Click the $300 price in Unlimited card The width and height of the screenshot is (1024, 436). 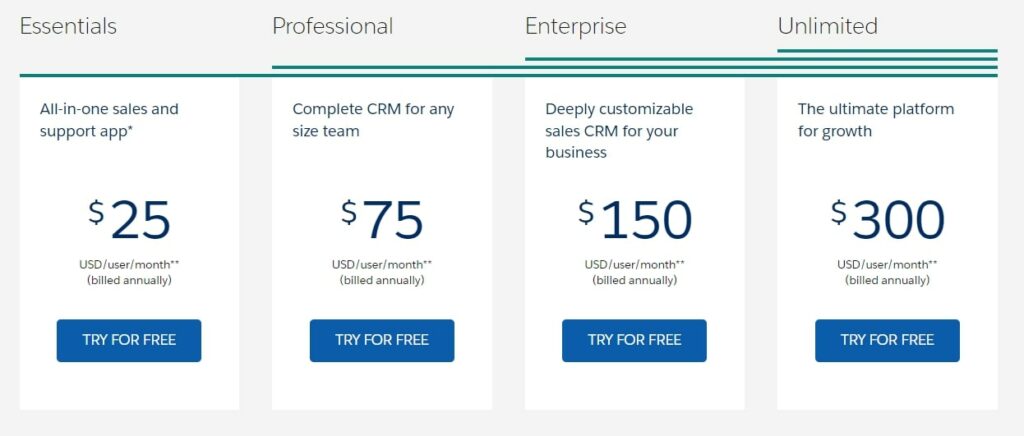[x=888, y=219]
